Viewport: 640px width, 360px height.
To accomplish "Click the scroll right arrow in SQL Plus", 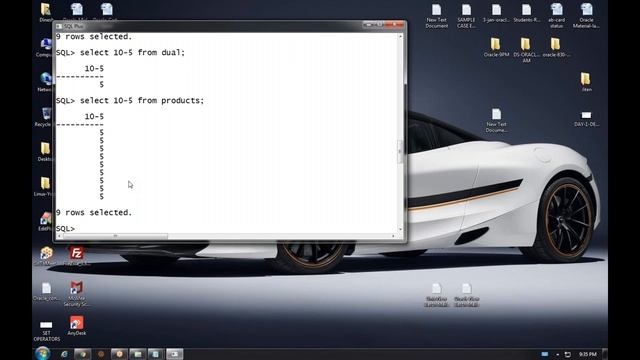I will pos(393,236).
